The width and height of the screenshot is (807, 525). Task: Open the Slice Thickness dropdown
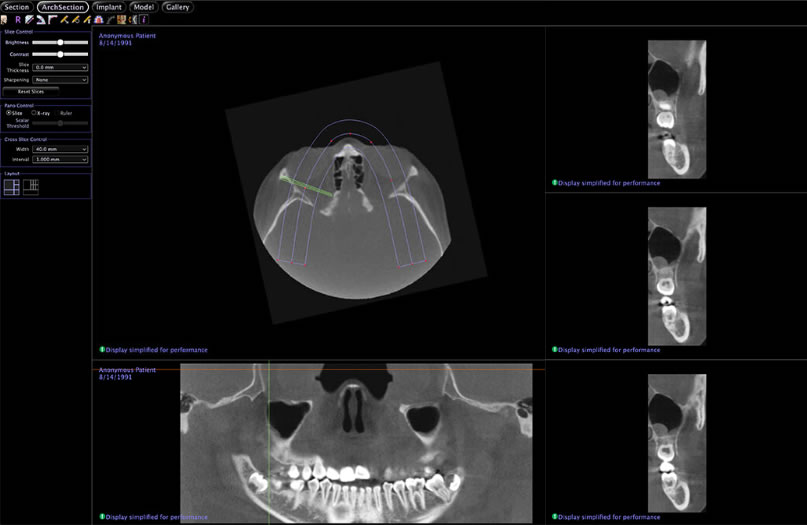coord(60,67)
